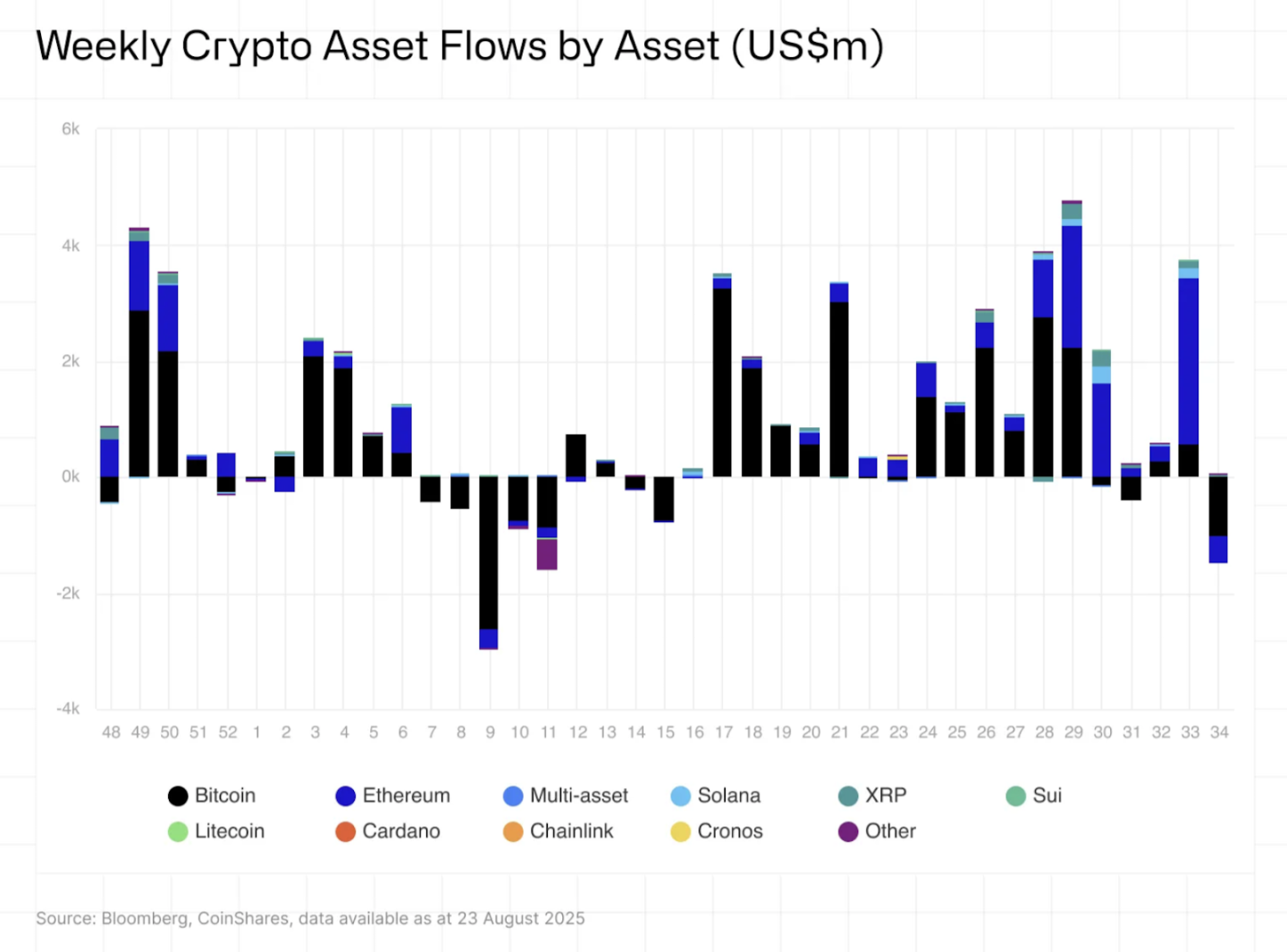Click the Cardano orange legend dot

coord(346,831)
